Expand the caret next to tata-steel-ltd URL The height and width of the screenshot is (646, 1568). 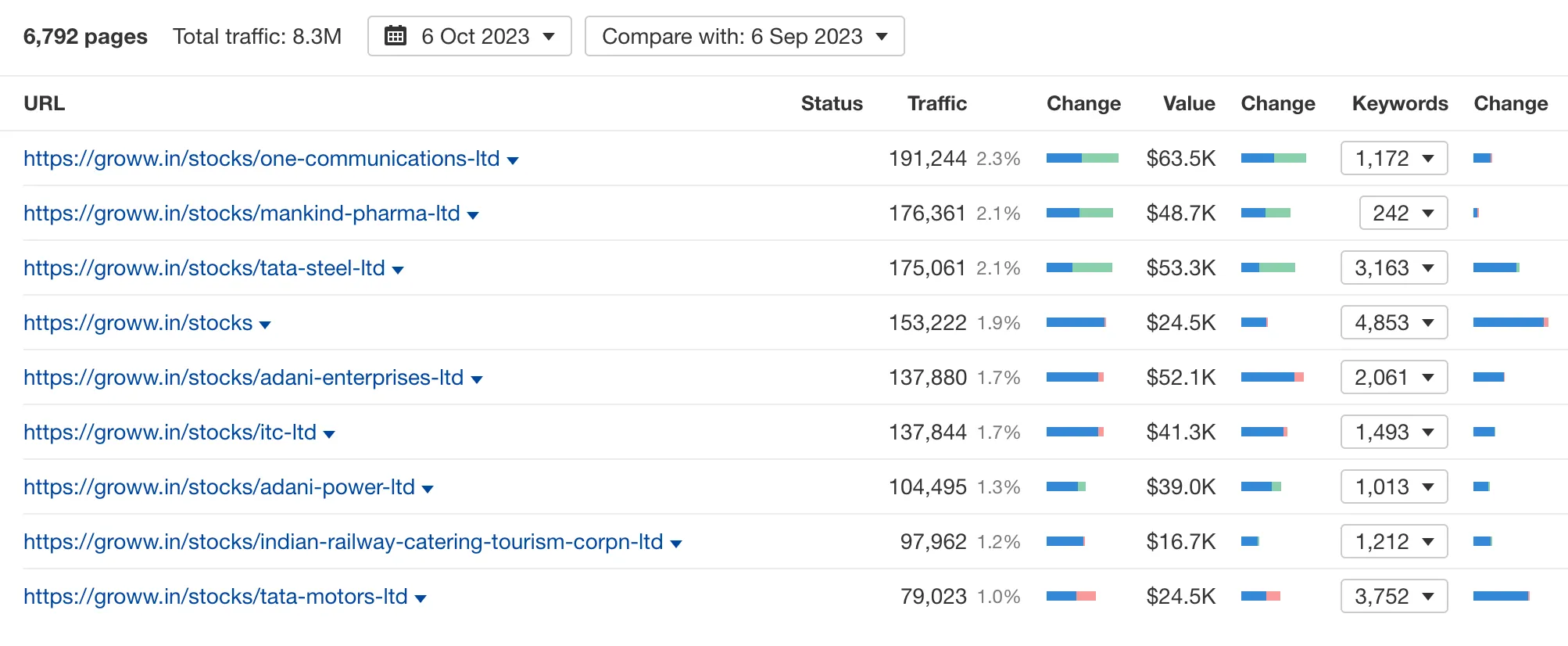398,271
